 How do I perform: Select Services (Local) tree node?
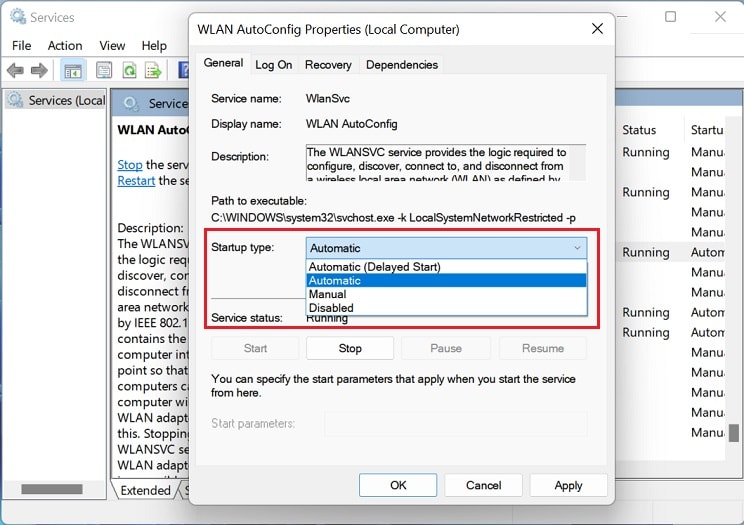(x=56, y=101)
